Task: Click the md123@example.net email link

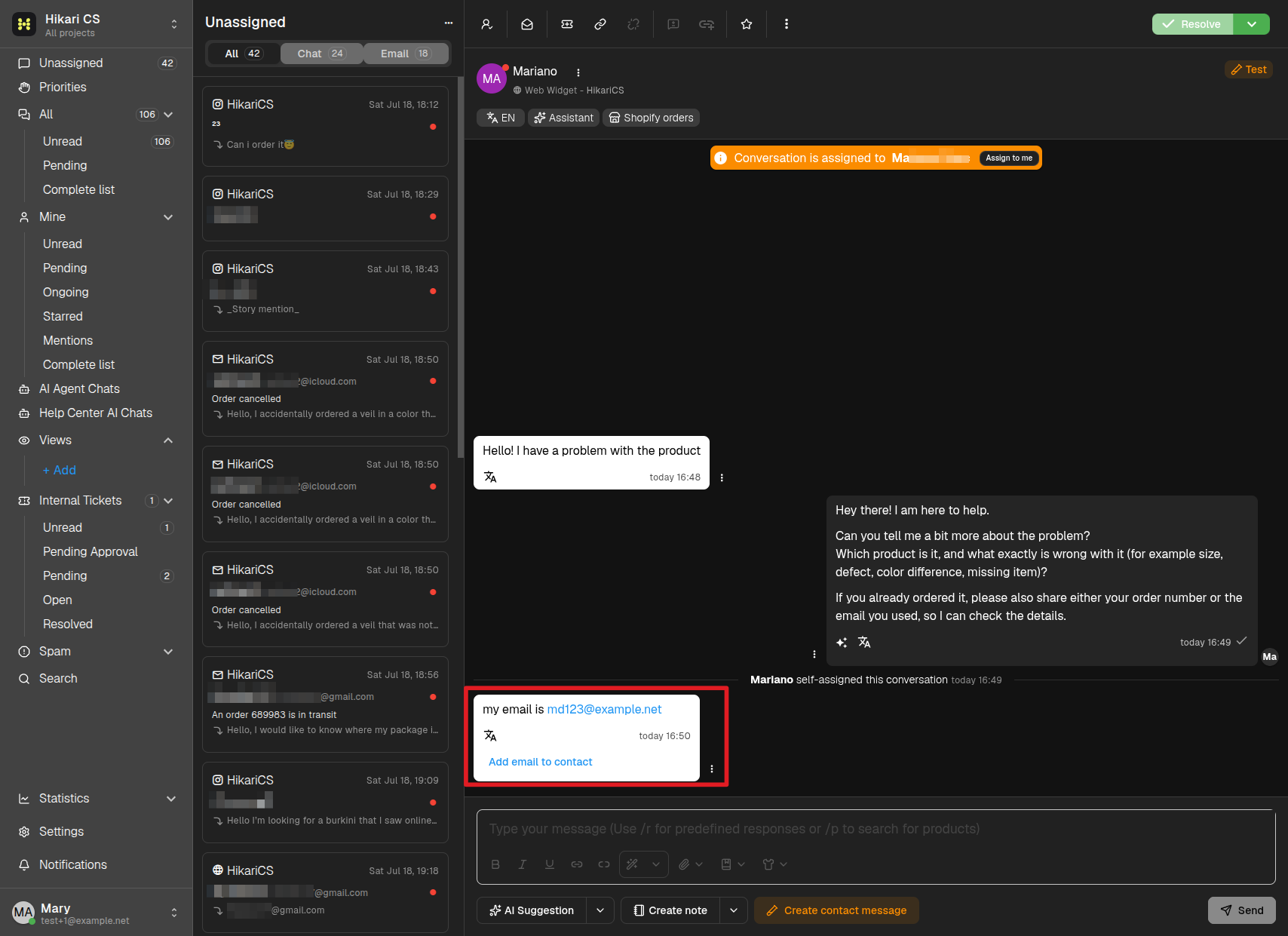Action: point(604,709)
